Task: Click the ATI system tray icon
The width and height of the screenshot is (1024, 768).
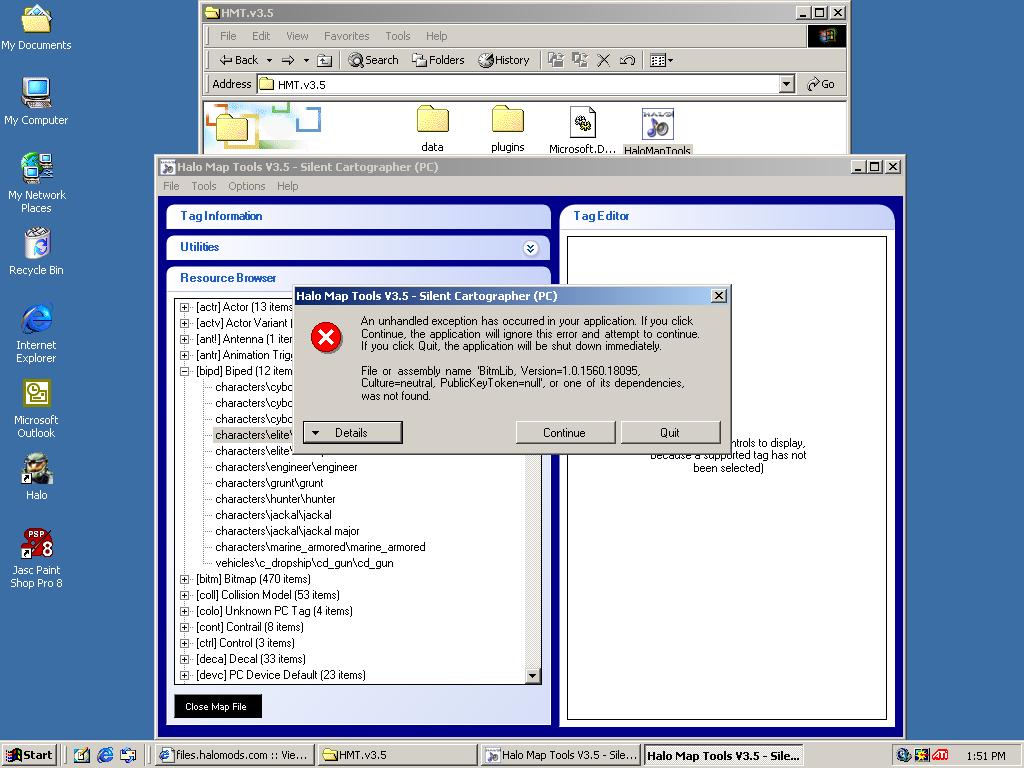Action: point(940,755)
